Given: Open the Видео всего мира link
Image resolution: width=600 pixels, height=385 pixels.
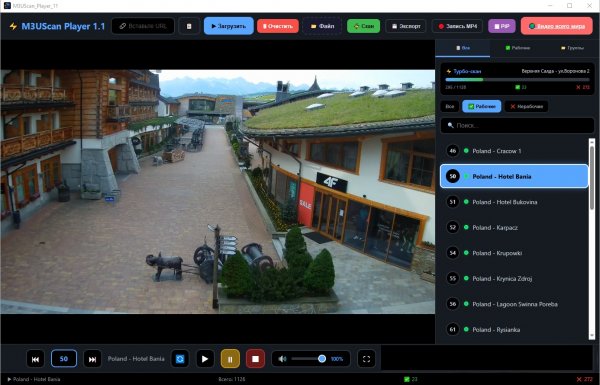Looking at the screenshot, I should (x=557, y=26).
